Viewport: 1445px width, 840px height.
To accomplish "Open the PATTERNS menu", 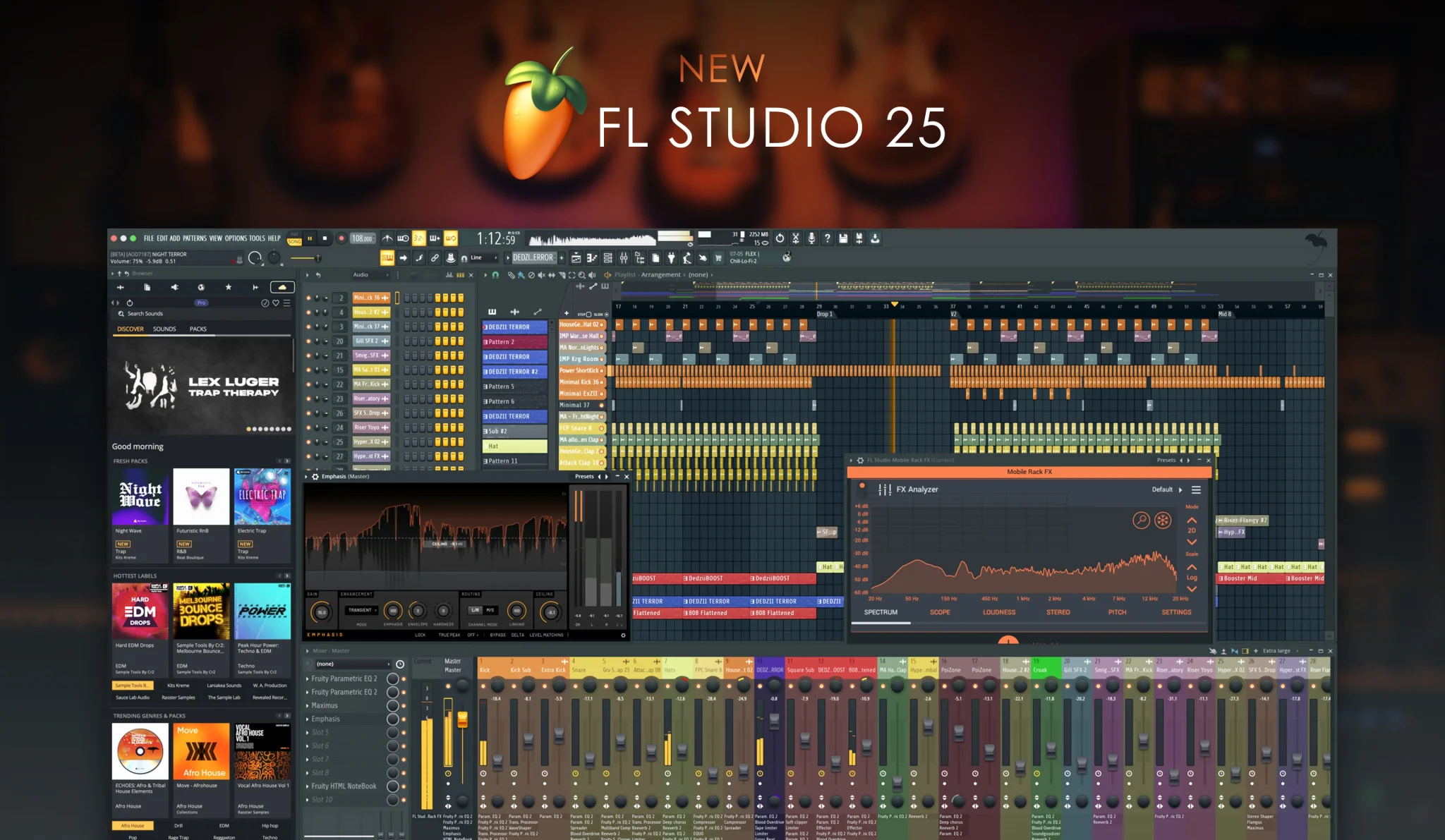I will coord(195,238).
